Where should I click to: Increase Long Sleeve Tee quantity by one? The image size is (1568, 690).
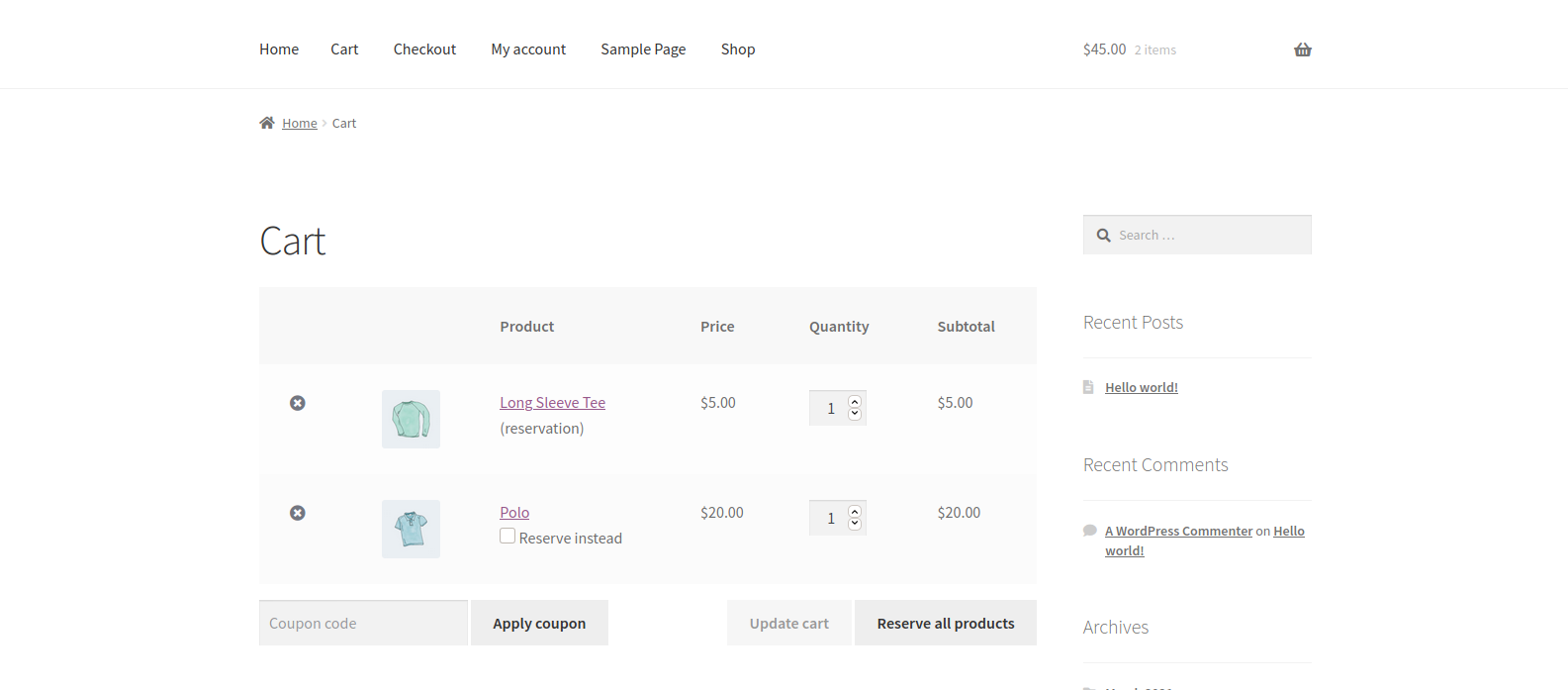pyautogui.click(x=855, y=402)
